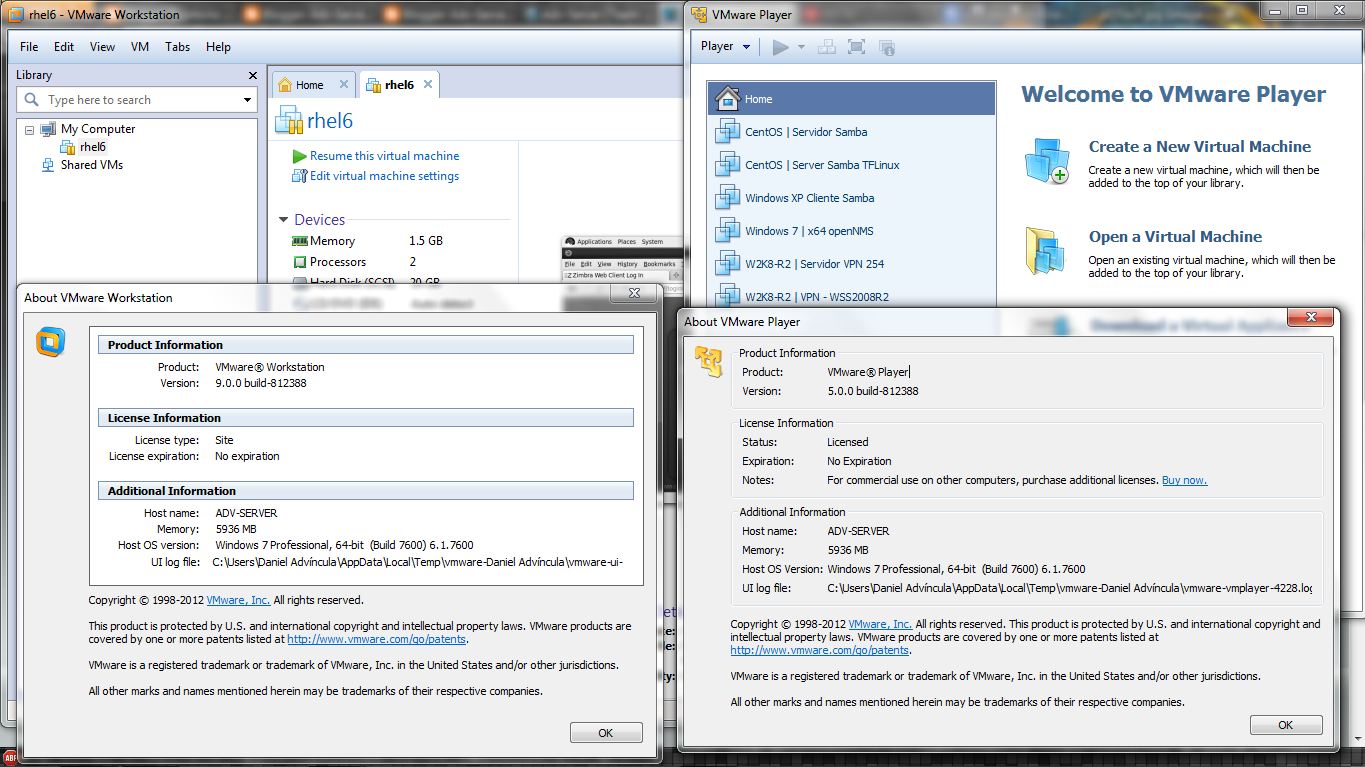Image resolution: width=1365 pixels, height=767 pixels.
Task: Open the Edit menu in VMware Workstation
Action: 64,47
